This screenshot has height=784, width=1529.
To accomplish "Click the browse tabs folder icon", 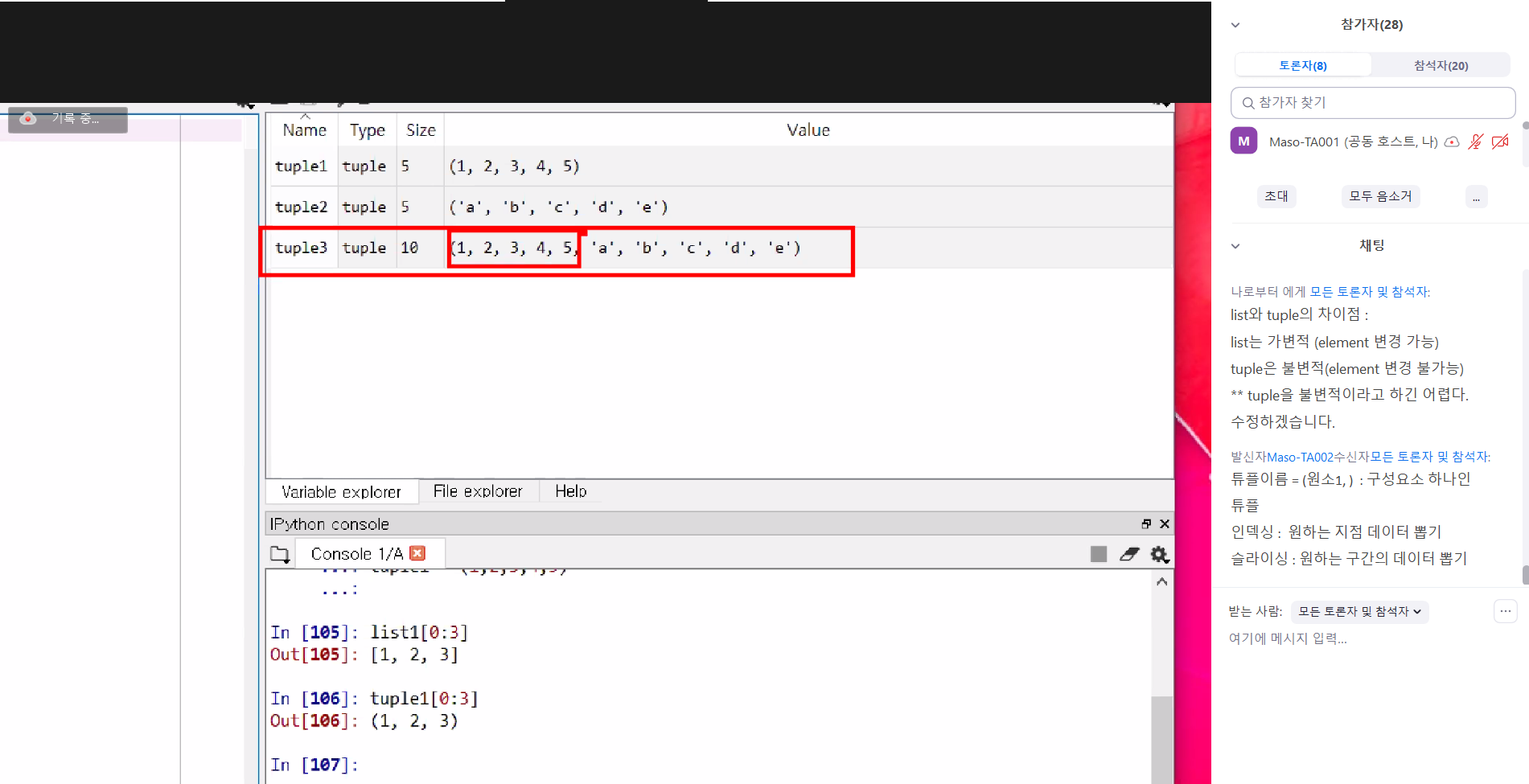I will 279,554.
